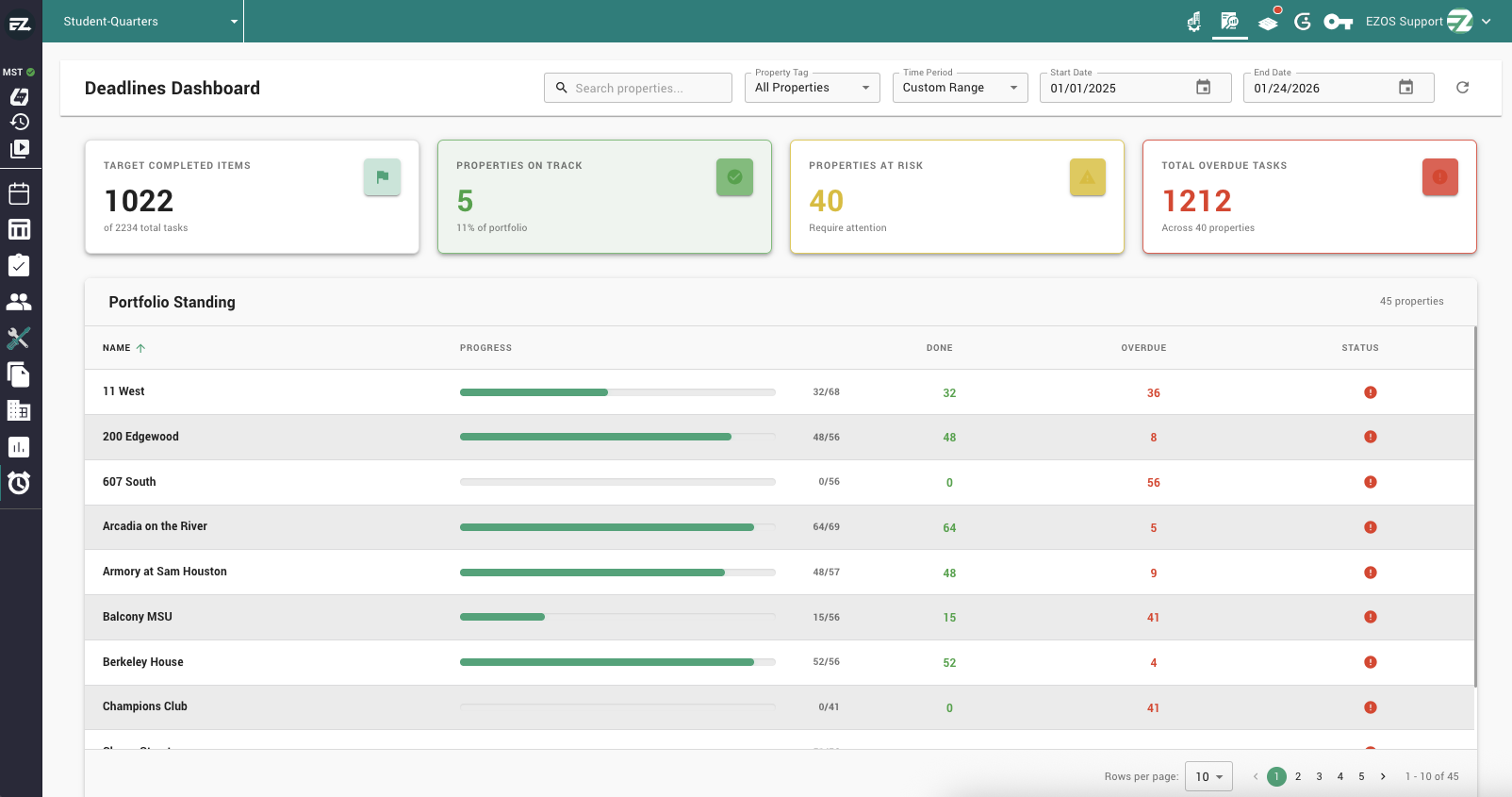Open the alarm clock deadlines icon in sidebar
Image resolution: width=1512 pixels, height=797 pixels.
click(x=19, y=483)
